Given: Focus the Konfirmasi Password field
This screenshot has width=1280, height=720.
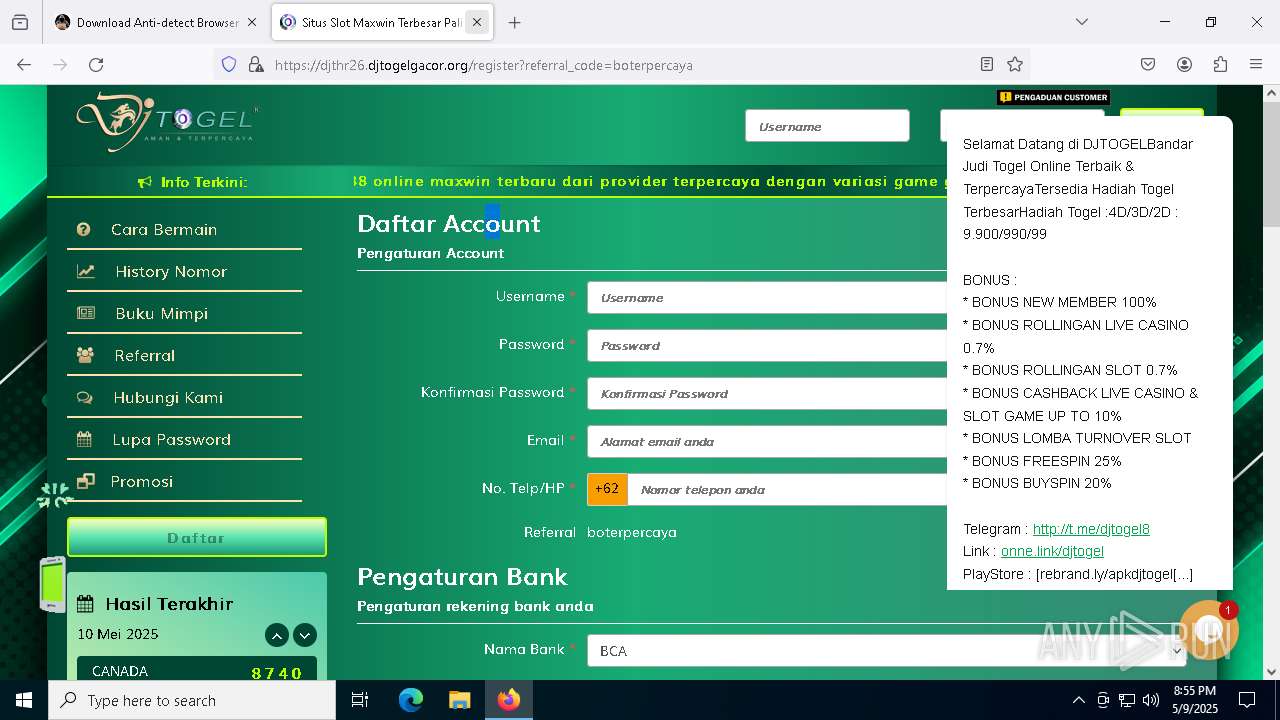Looking at the screenshot, I should pyautogui.click(x=767, y=394).
